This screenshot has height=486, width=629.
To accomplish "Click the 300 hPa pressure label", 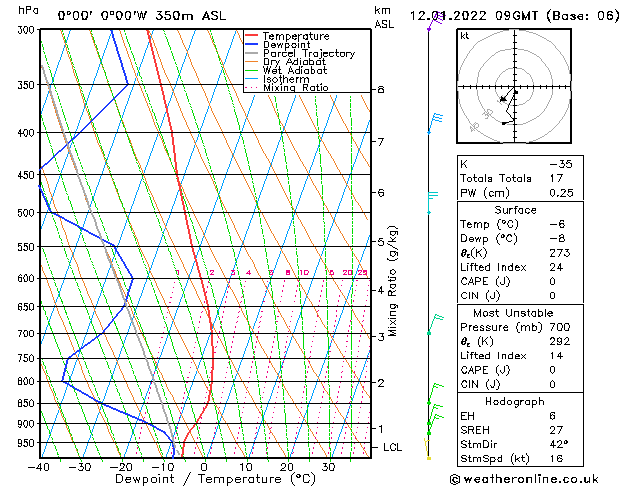I will pos(28,30).
